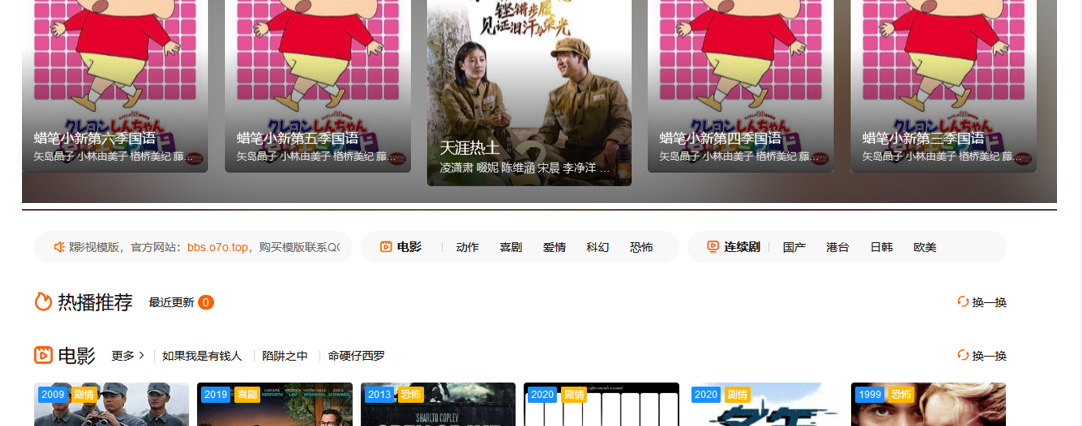Open the 电影 label in category bar
The image size is (1082, 426).
point(409,247)
